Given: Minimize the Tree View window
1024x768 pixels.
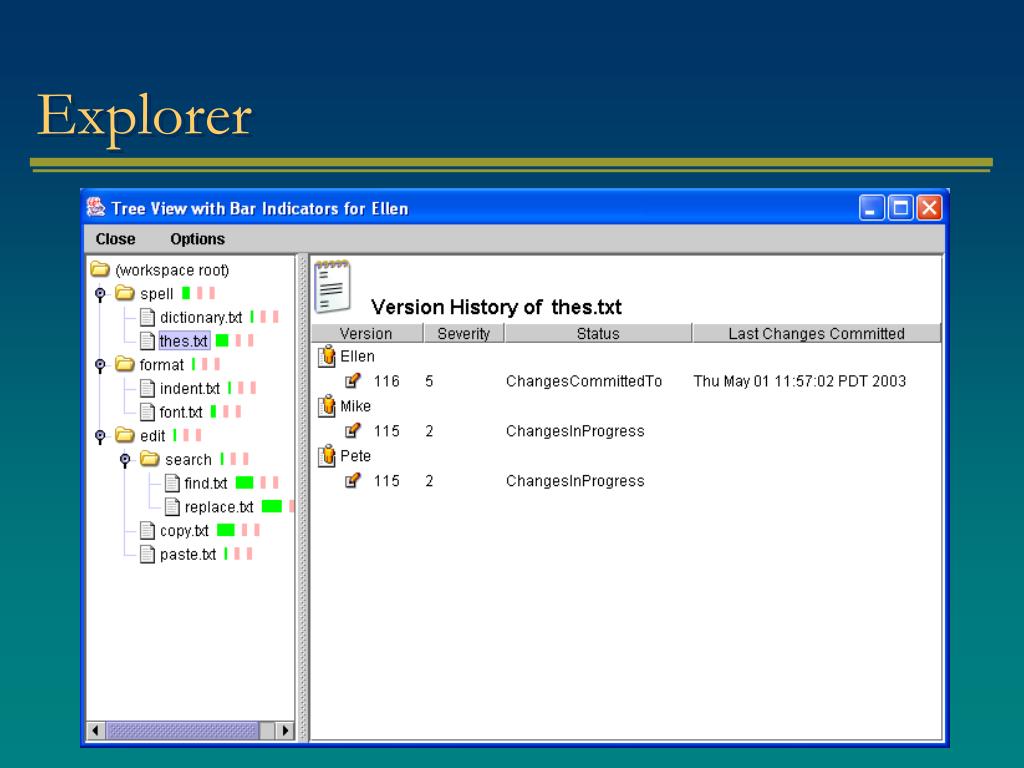Looking at the screenshot, I should click(x=872, y=208).
